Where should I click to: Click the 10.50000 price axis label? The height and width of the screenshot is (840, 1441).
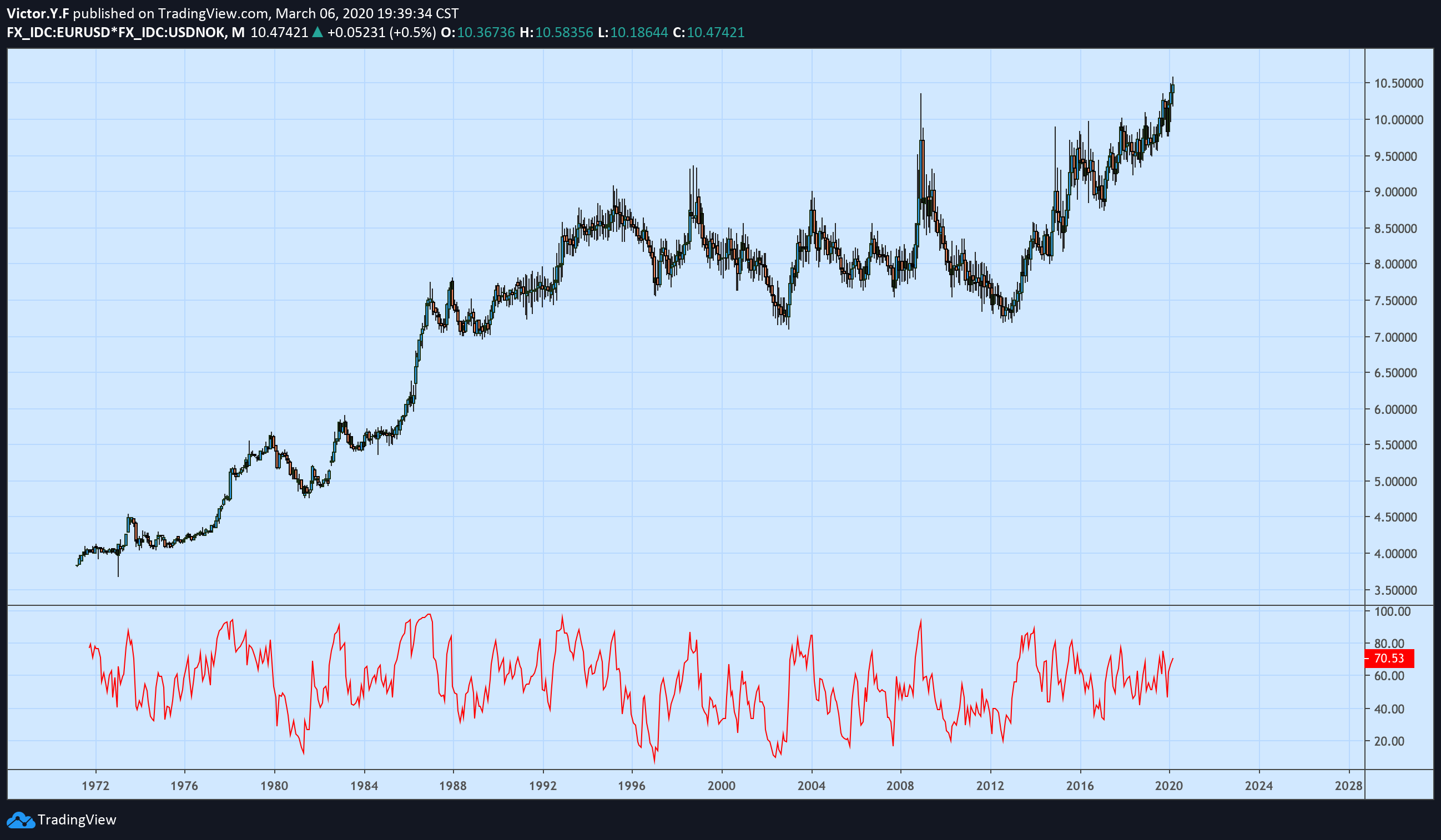1399,83
